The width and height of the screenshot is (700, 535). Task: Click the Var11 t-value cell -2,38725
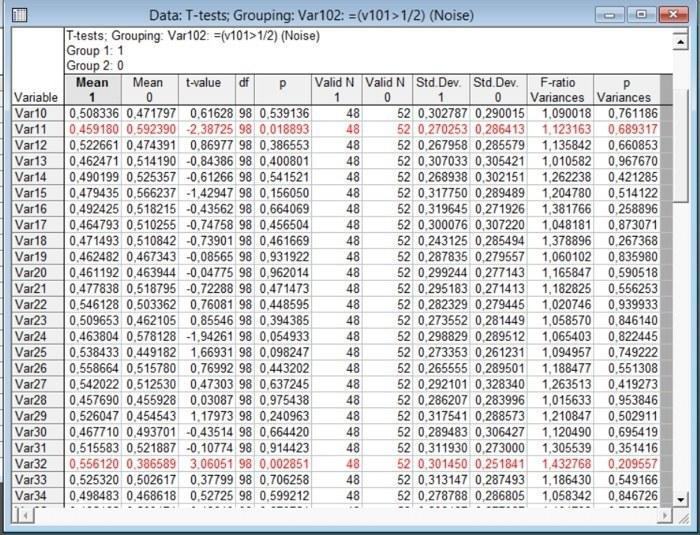[207, 129]
